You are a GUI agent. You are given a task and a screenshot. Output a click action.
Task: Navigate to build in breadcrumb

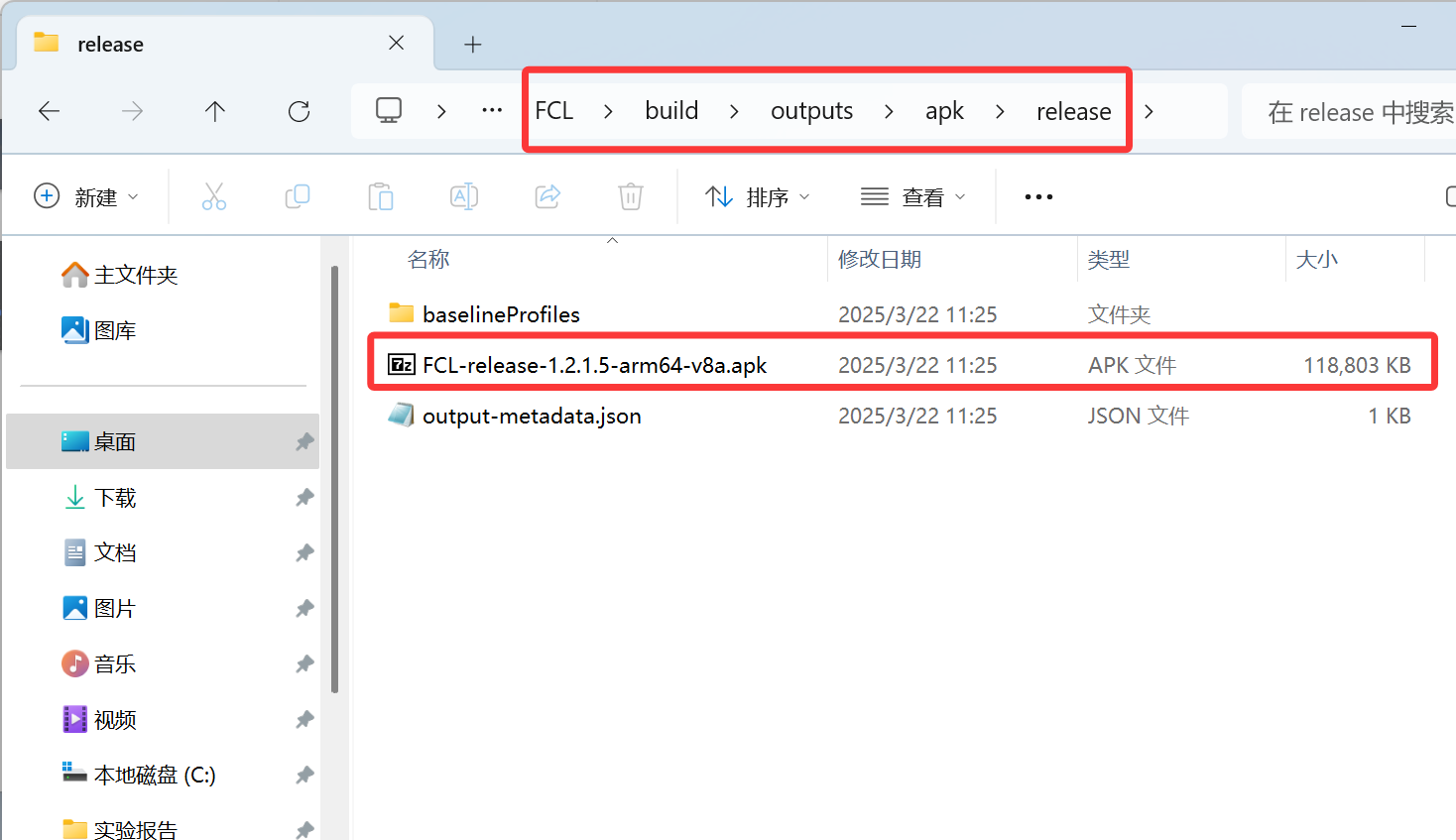pyautogui.click(x=671, y=110)
